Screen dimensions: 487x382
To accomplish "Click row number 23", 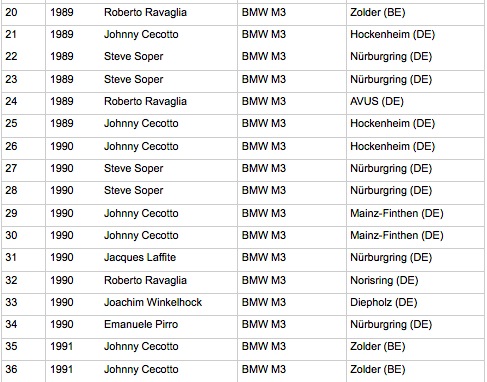I will (x=11, y=79).
